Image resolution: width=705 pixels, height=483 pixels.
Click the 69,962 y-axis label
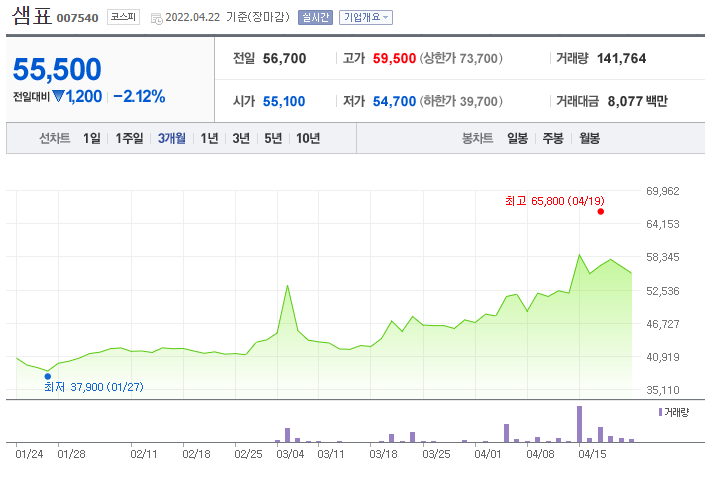pyautogui.click(x=663, y=191)
